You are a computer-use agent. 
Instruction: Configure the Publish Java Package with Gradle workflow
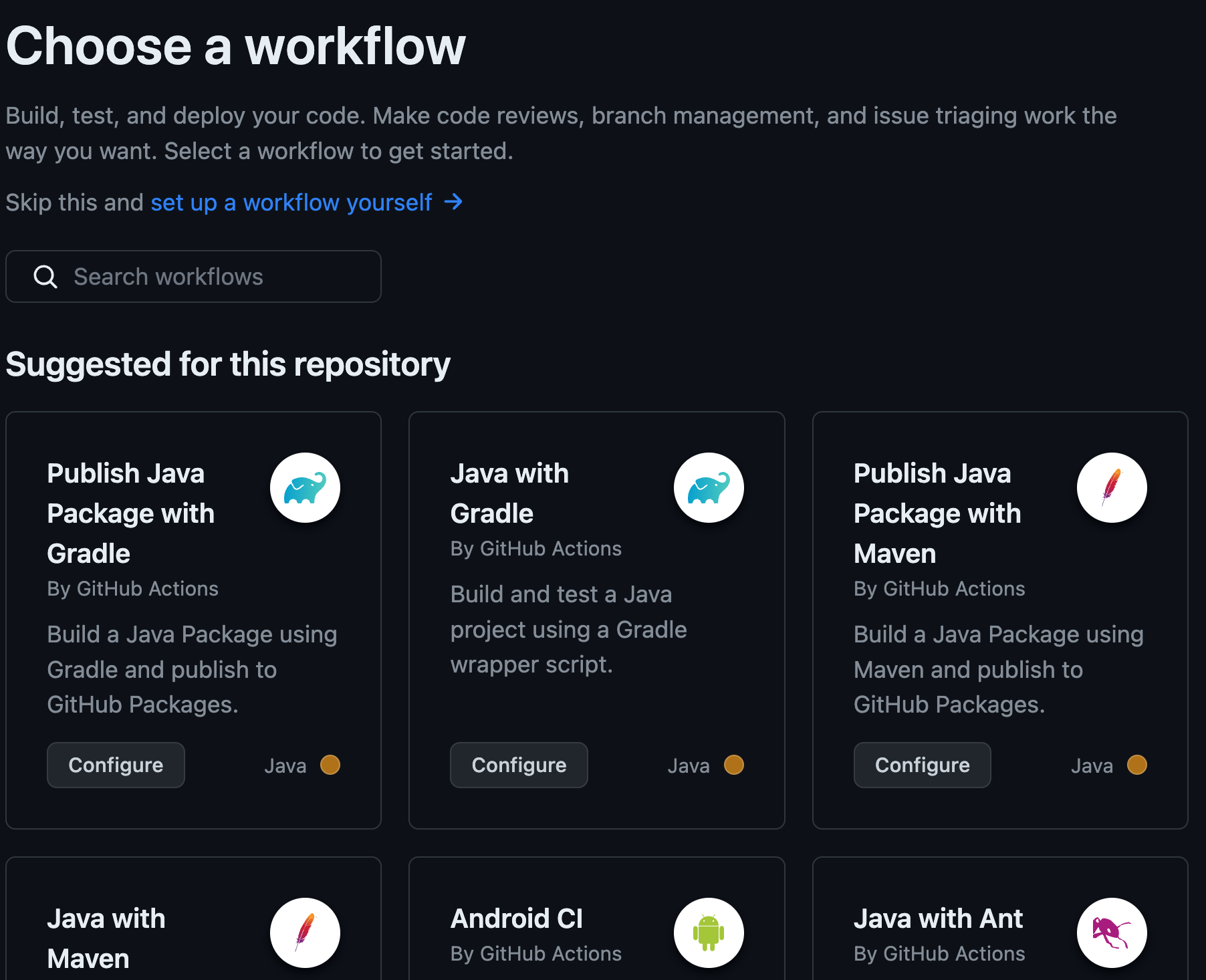pos(116,765)
